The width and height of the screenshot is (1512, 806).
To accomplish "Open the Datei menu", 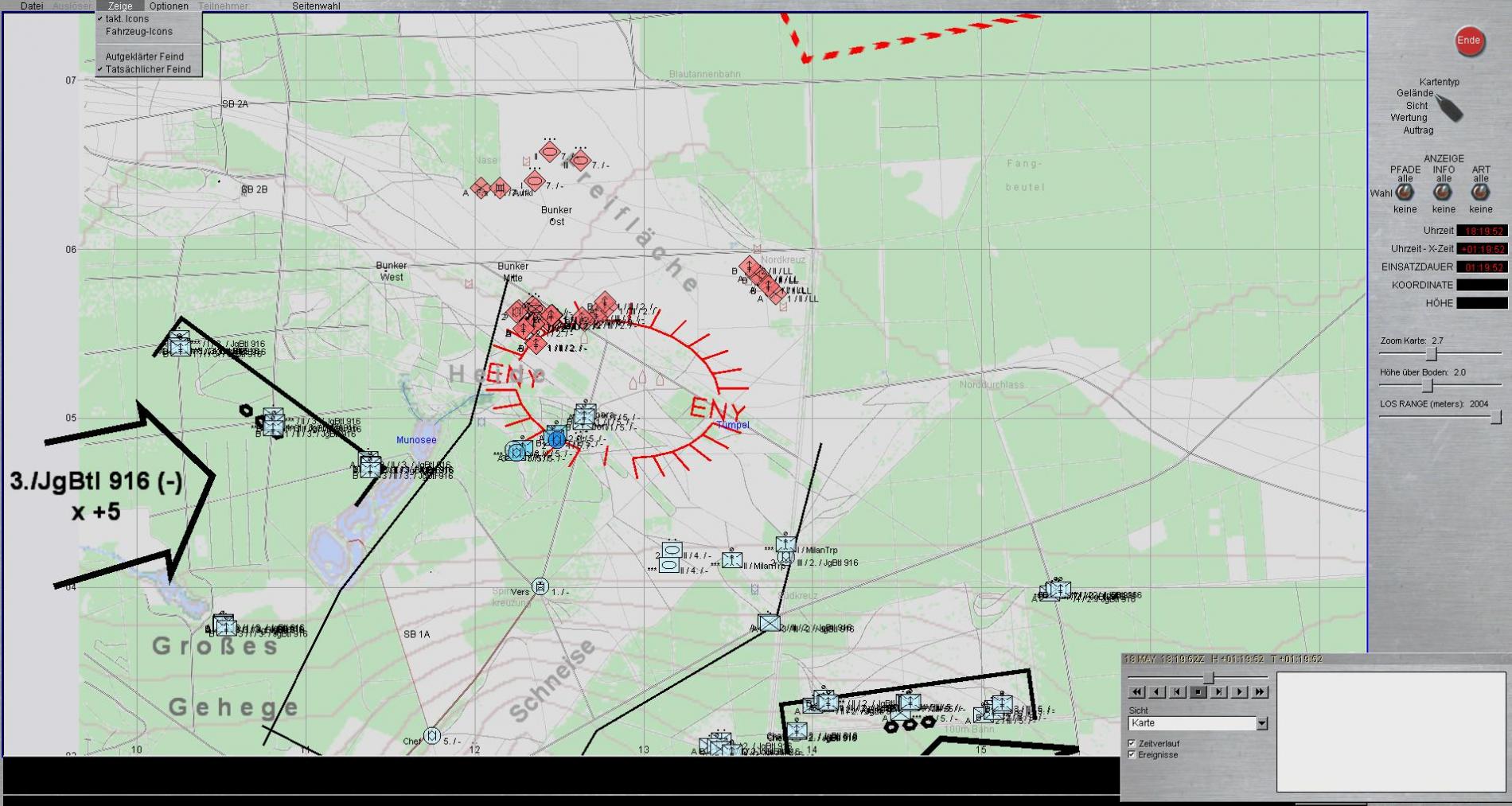I will [32, 6].
